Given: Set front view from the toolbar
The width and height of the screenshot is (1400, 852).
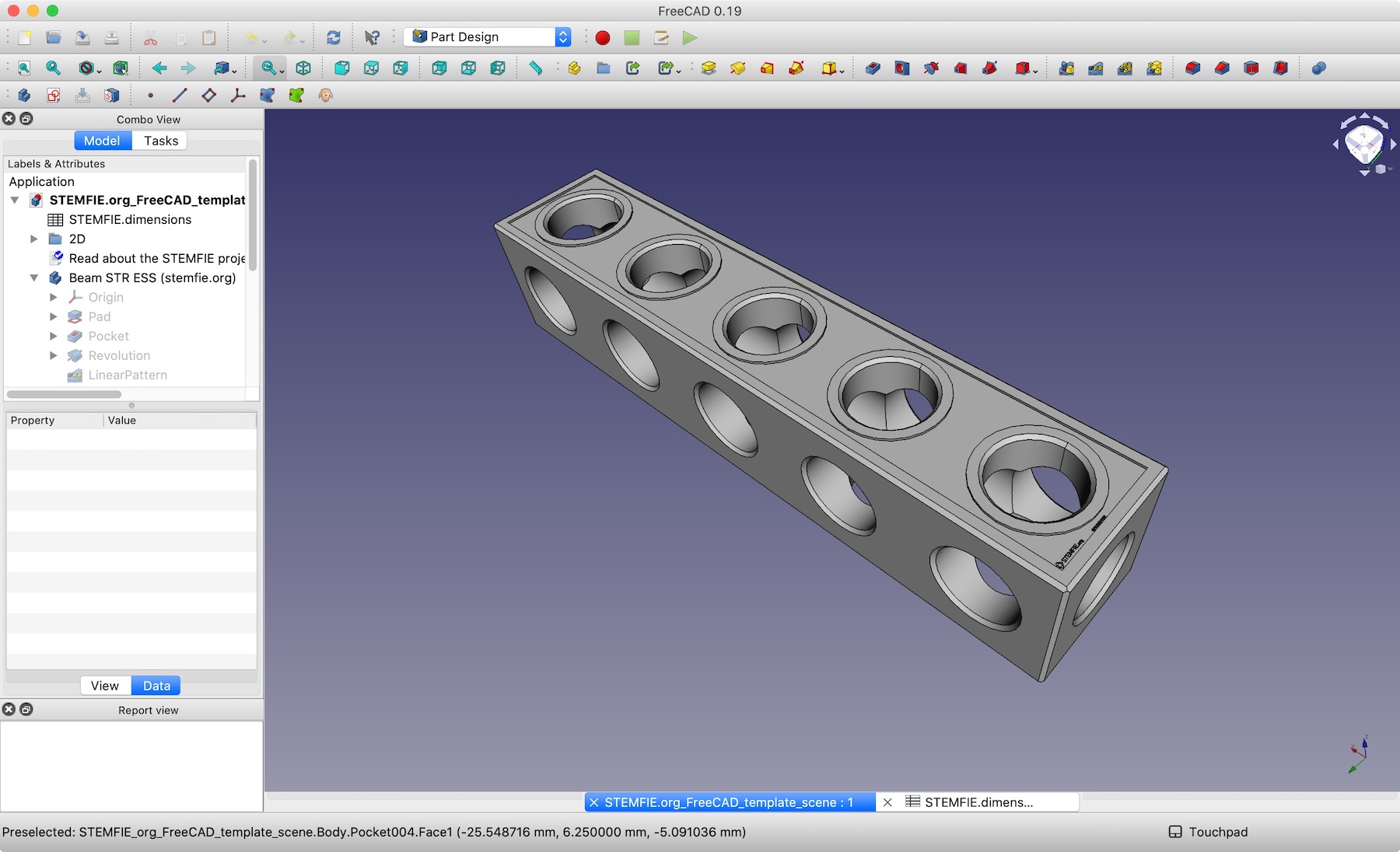Looking at the screenshot, I should point(341,68).
